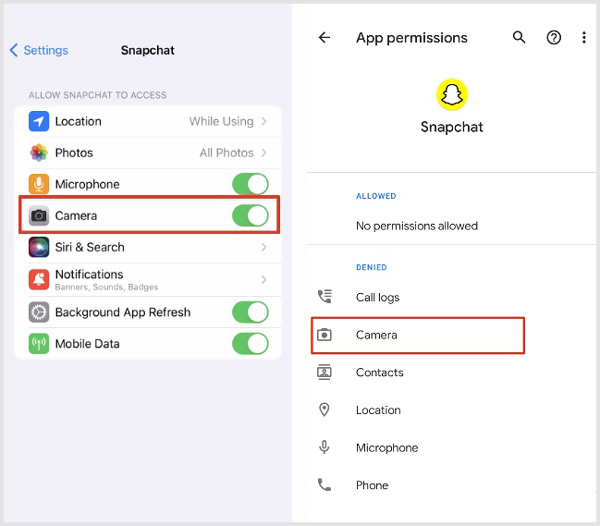Image resolution: width=600 pixels, height=526 pixels.
Task: Tap the Microphone icon under Denied
Action: pos(324,447)
